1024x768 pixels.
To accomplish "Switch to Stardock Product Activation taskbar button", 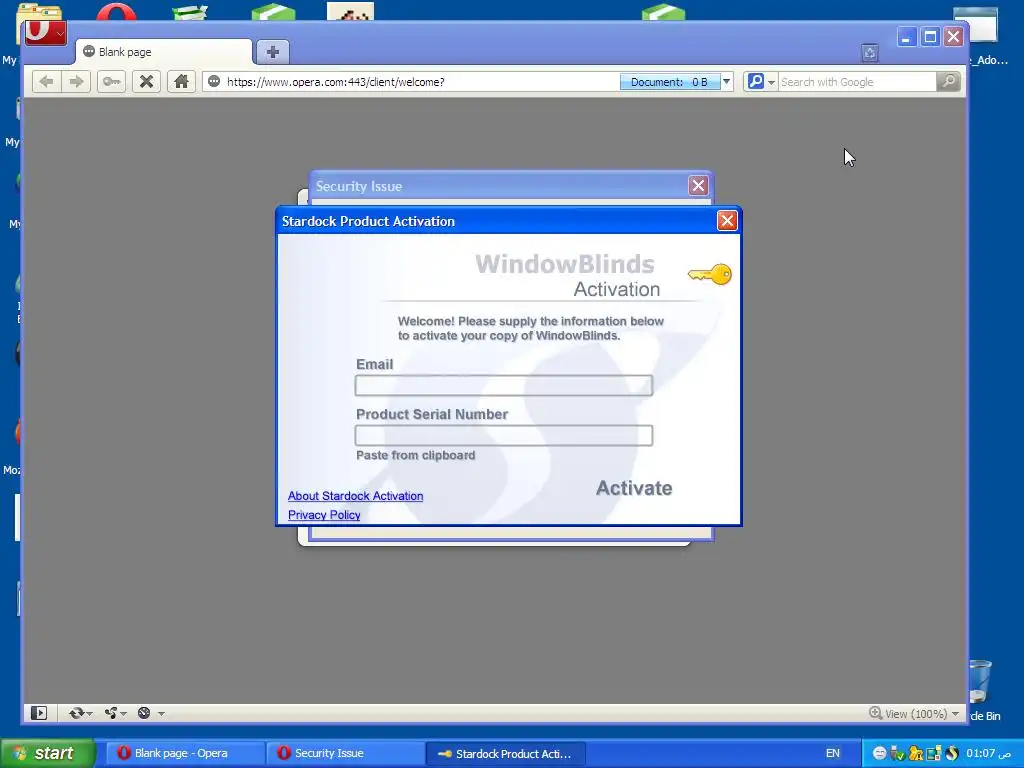I will tap(505, 753).
